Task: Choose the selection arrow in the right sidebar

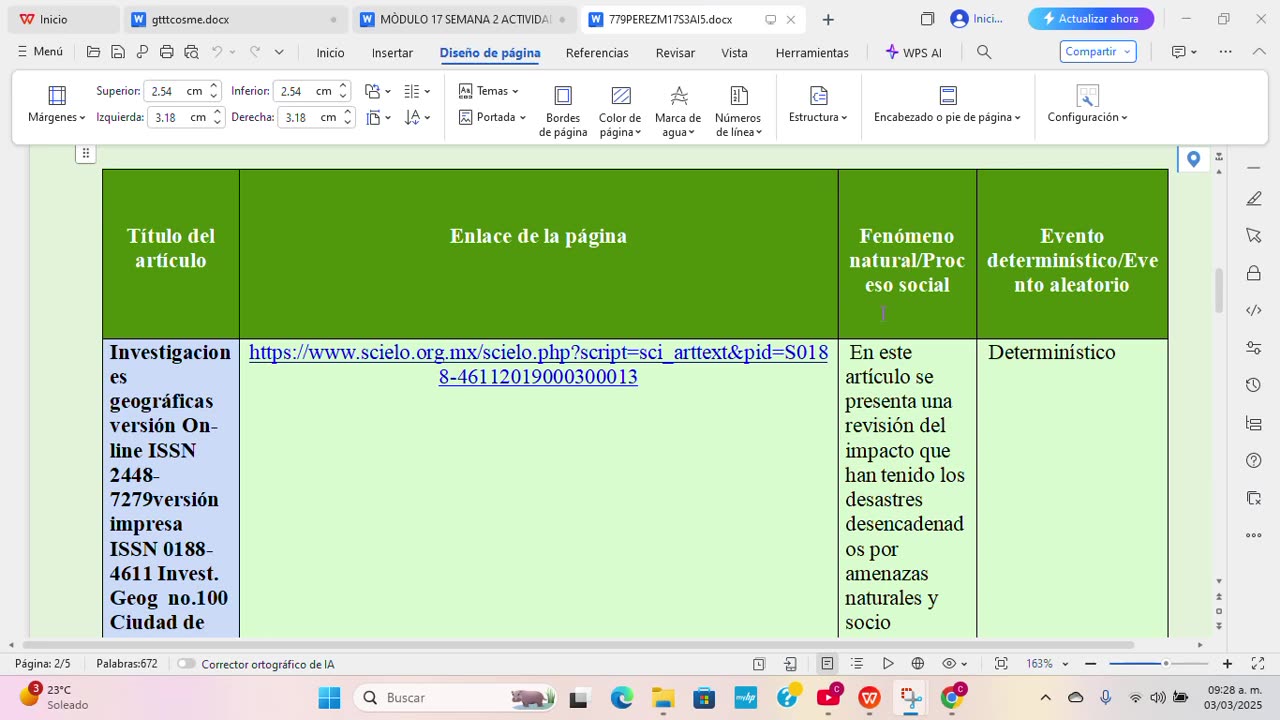Action: click(1254, 236)
